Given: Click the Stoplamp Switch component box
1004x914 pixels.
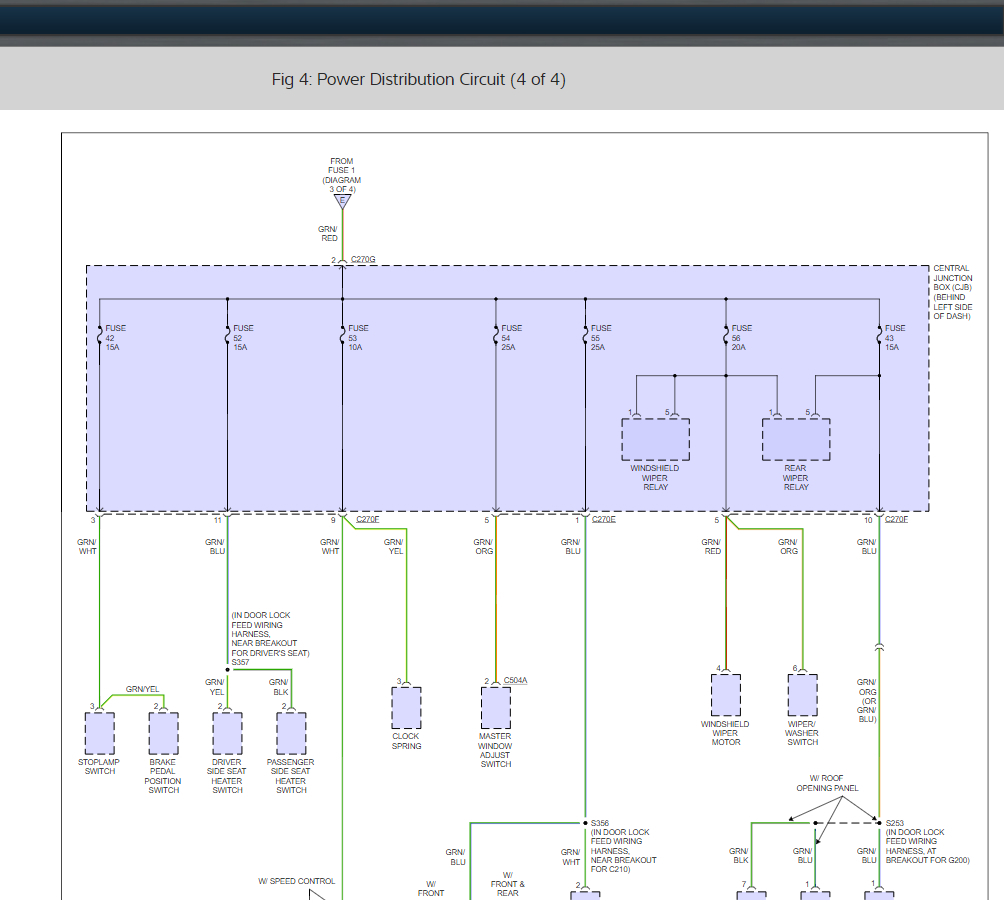Looking at the screenshot, I should pos(99,734).
